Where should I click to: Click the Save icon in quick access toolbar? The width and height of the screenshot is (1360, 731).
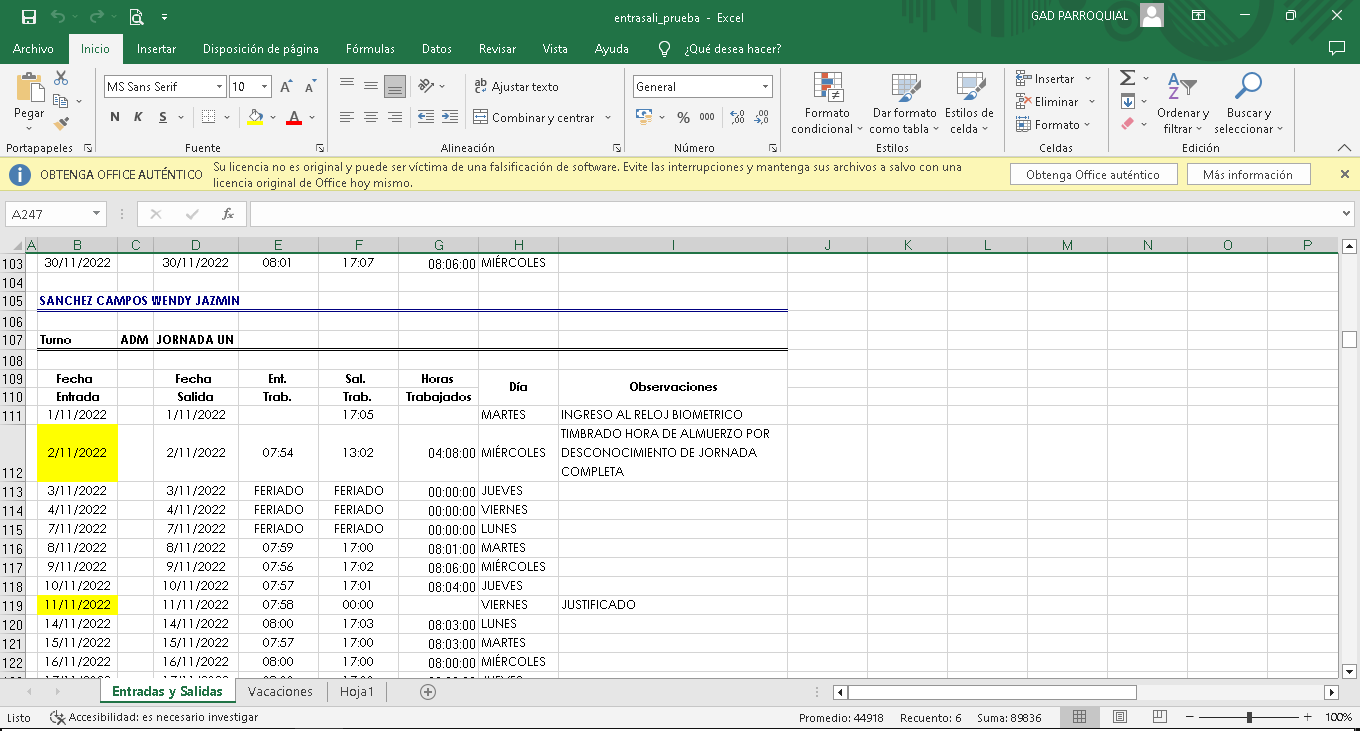(29, 17)
